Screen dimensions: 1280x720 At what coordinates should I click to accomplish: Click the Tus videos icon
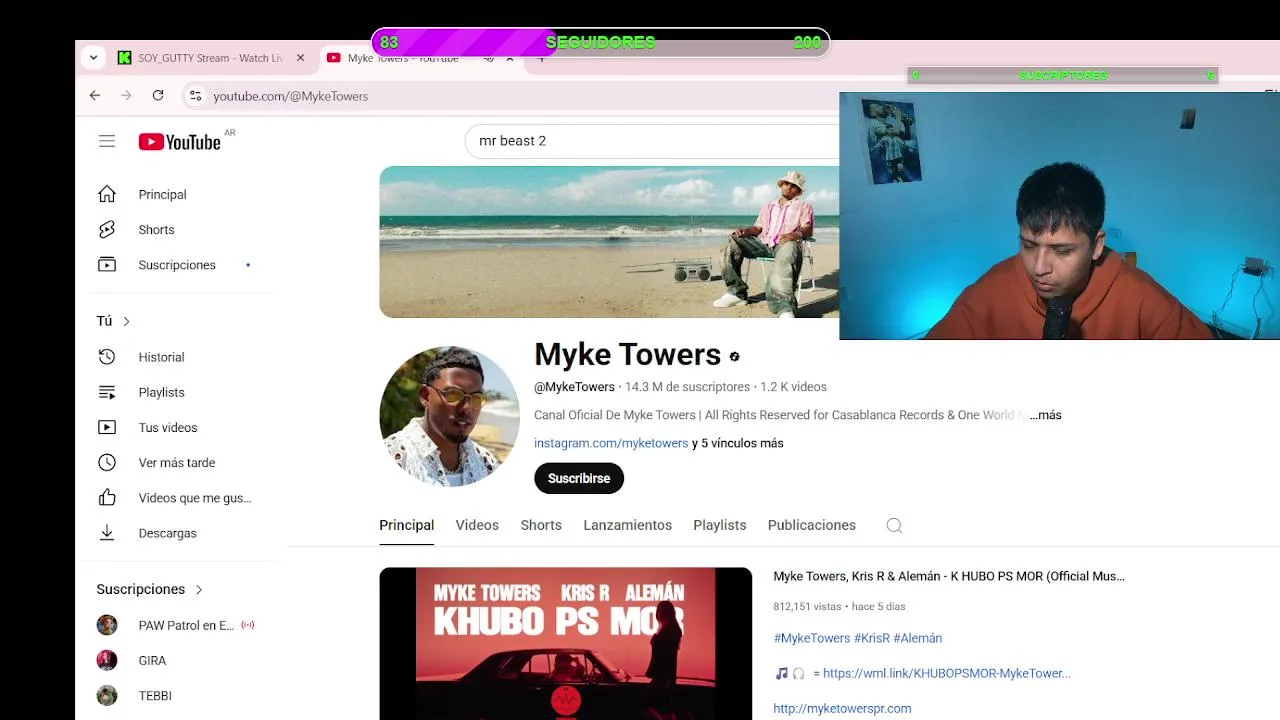click(x=107, y=427)
